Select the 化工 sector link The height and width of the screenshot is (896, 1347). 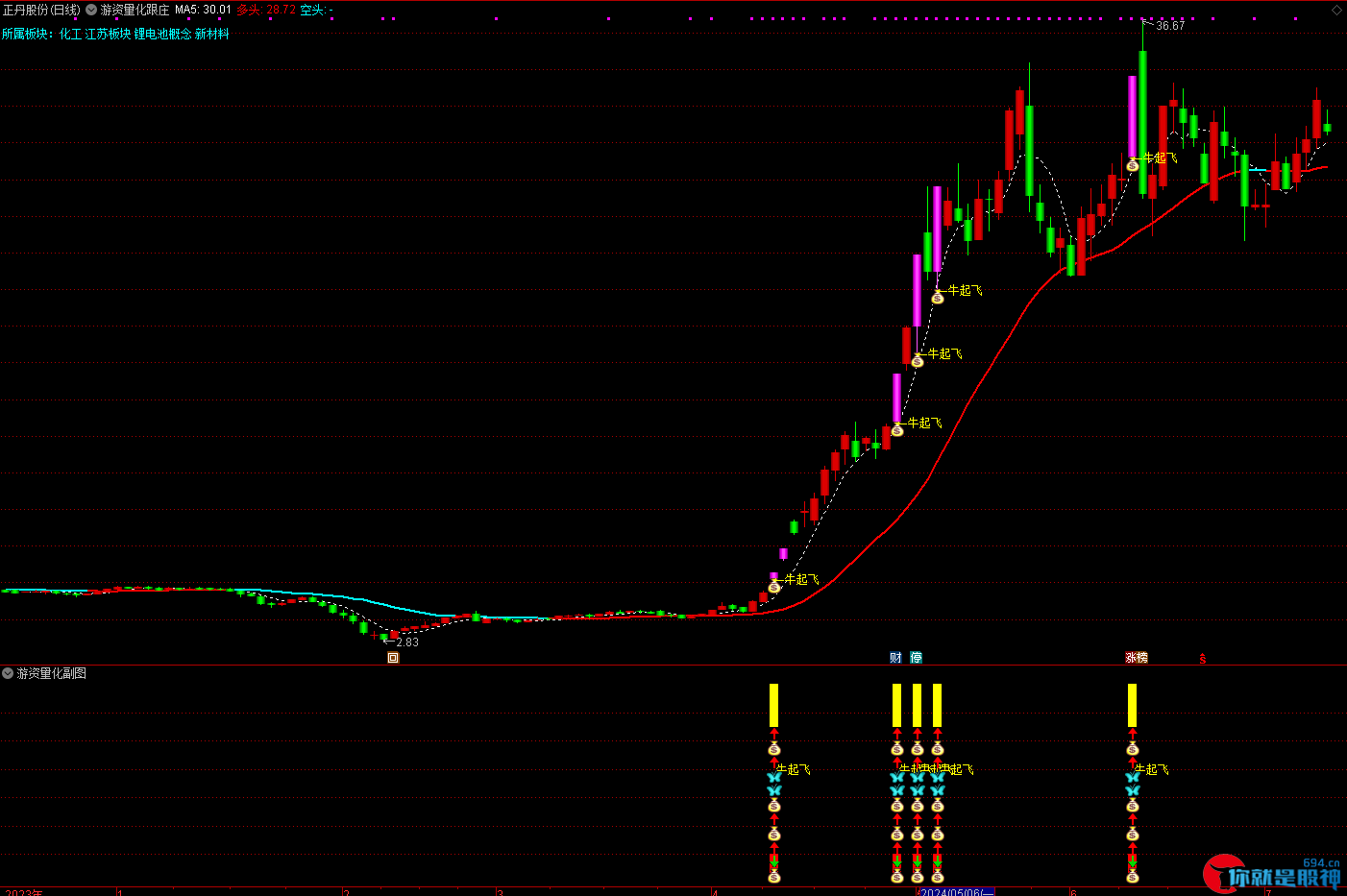70,34
